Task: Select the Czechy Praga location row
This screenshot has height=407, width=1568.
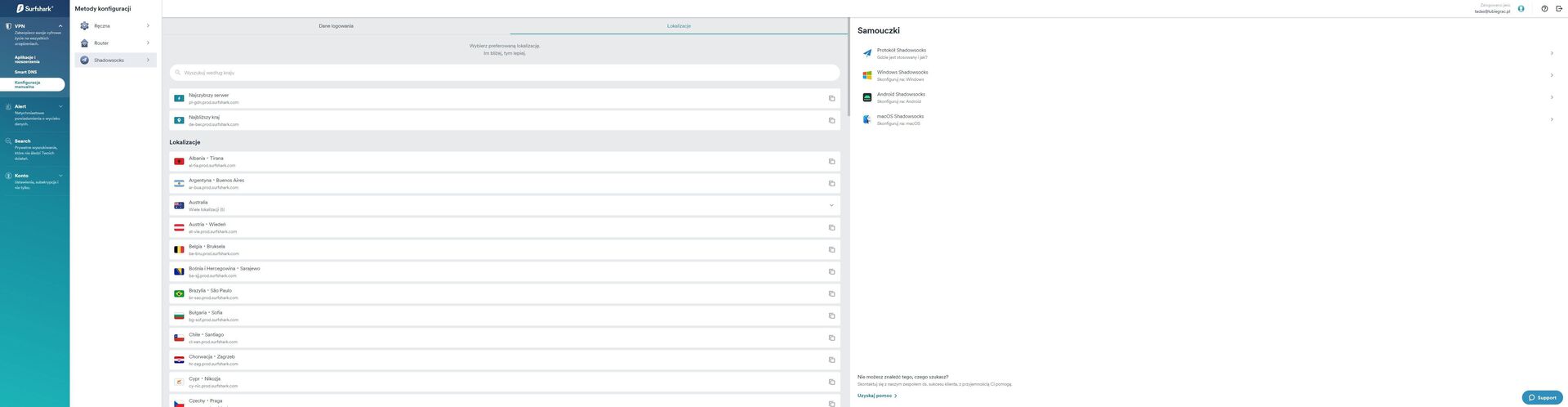Action: [505, 401]
